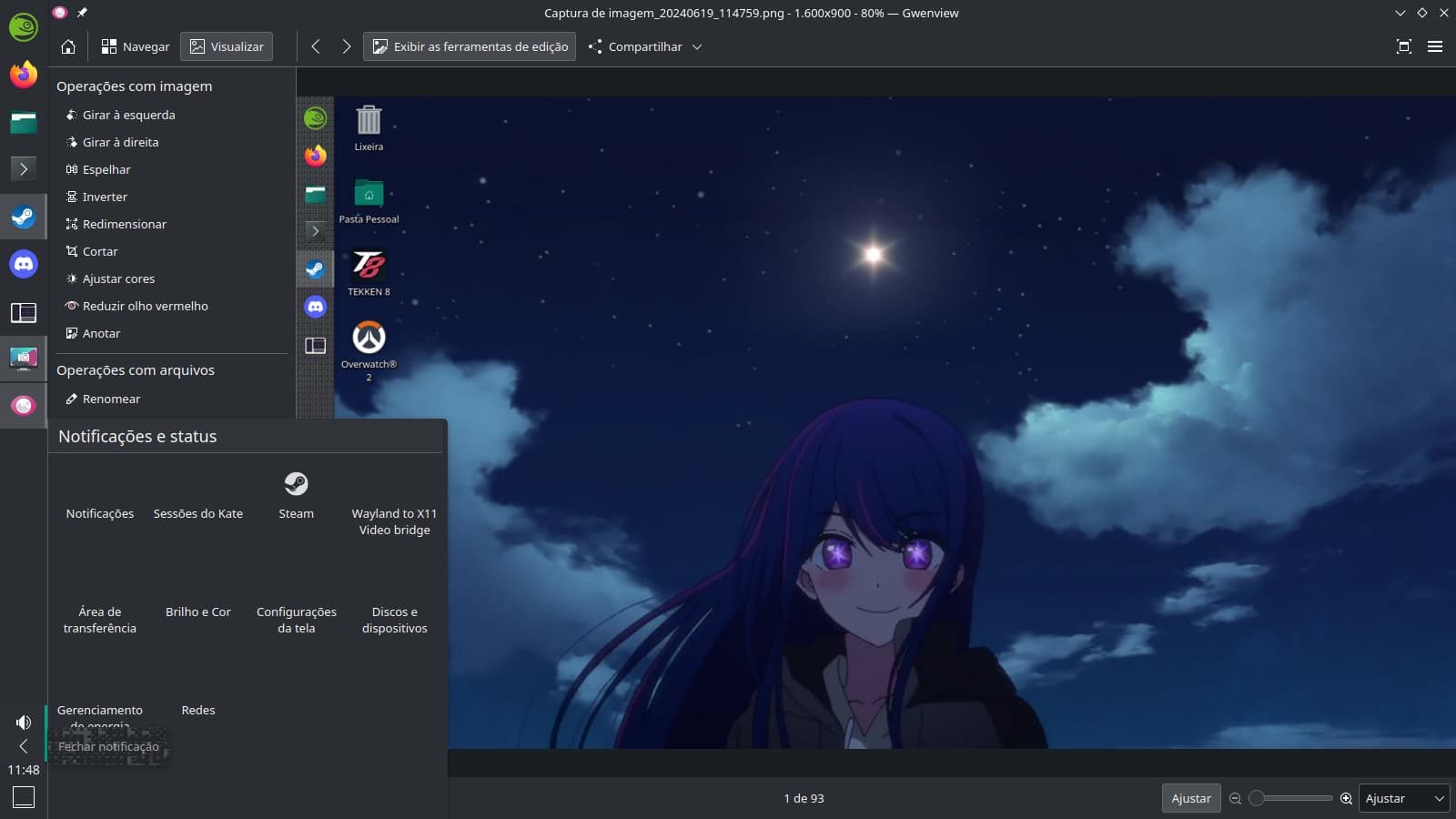The height and width of the screenshot is (819, 1456).
Task: Click the 11:48 clock in the panel
Action: pyautogui.click(x=24, y=770)
